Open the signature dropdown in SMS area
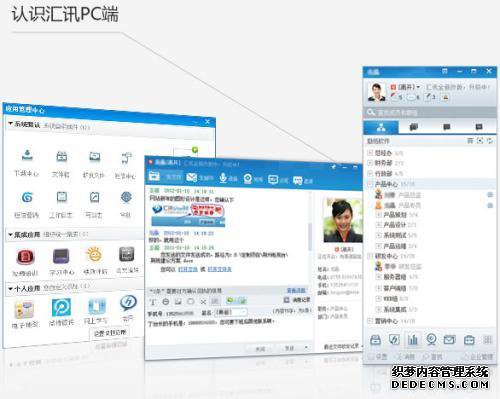The width and height of the screenshot is (500, 399). point(244,312)
